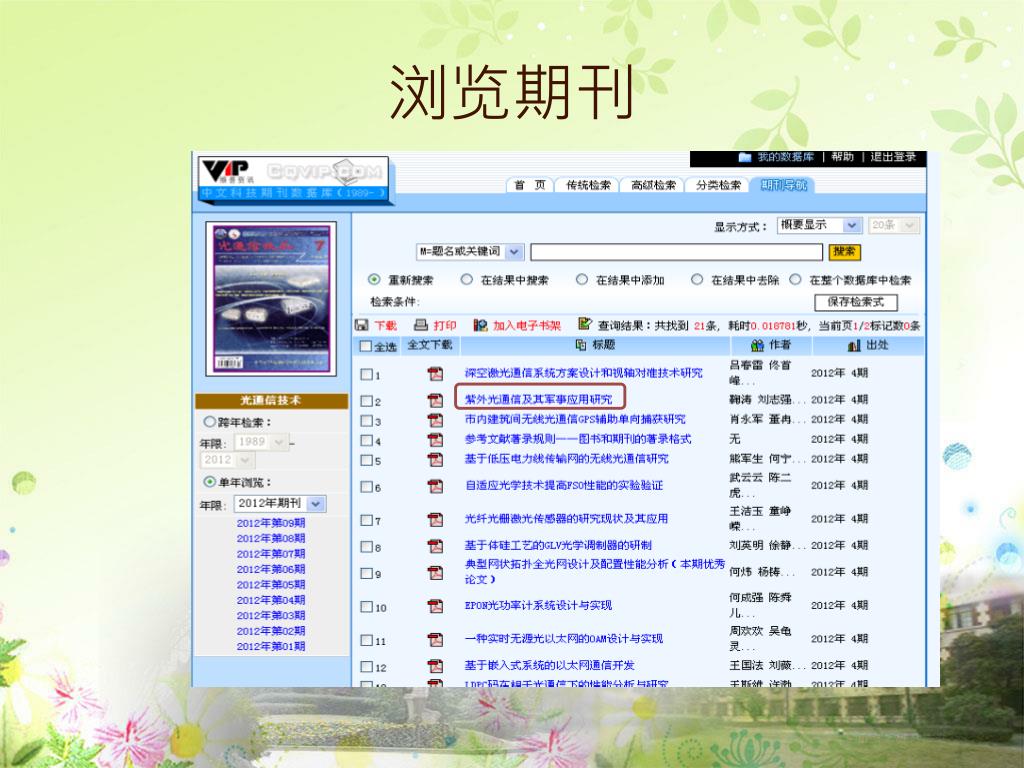Open PDF icon for row 2 article
Viewport: 1024px width, 768px height.
435,400
